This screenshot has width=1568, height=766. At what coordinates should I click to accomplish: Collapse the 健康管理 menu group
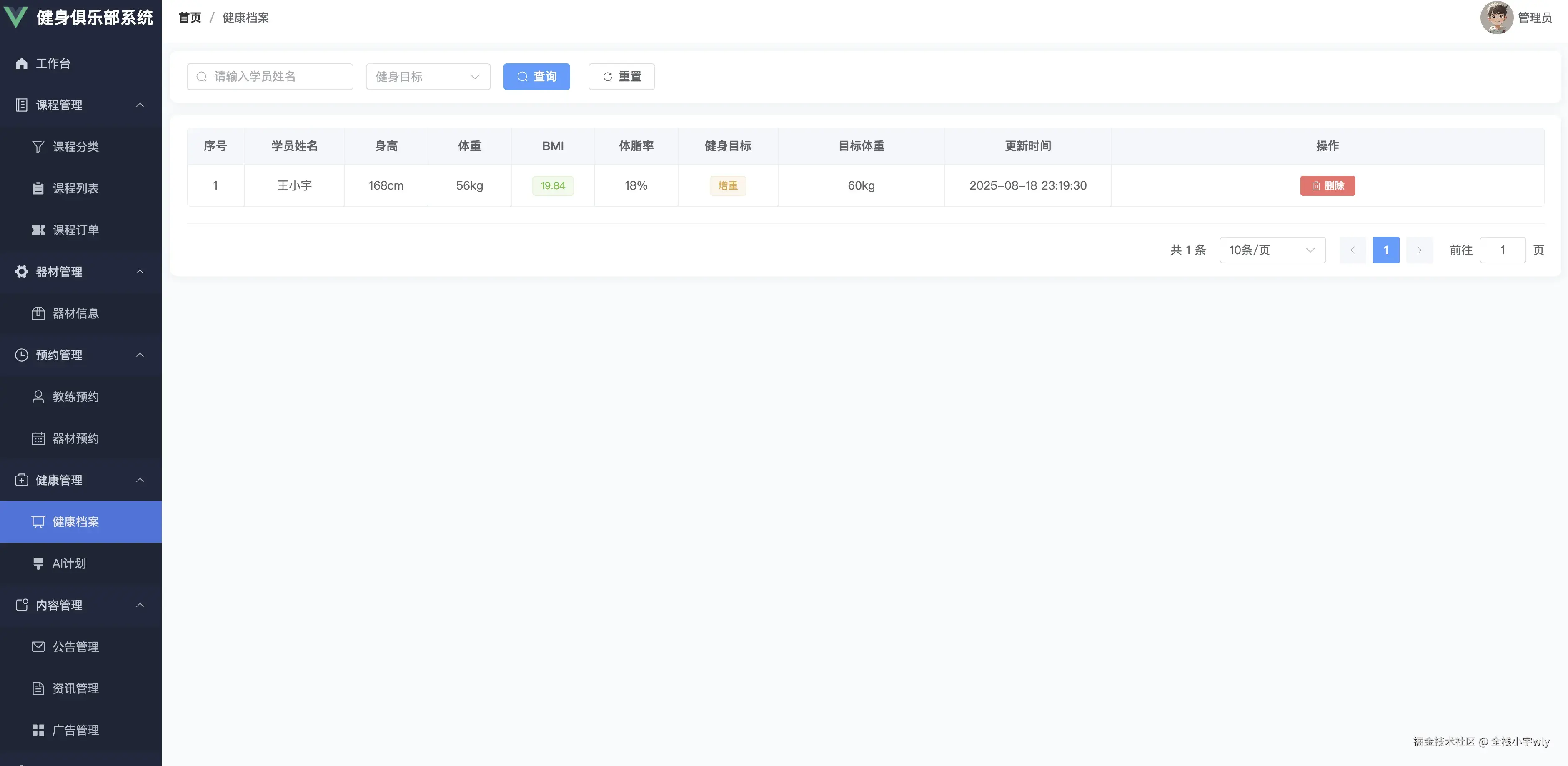click(140, 480)
